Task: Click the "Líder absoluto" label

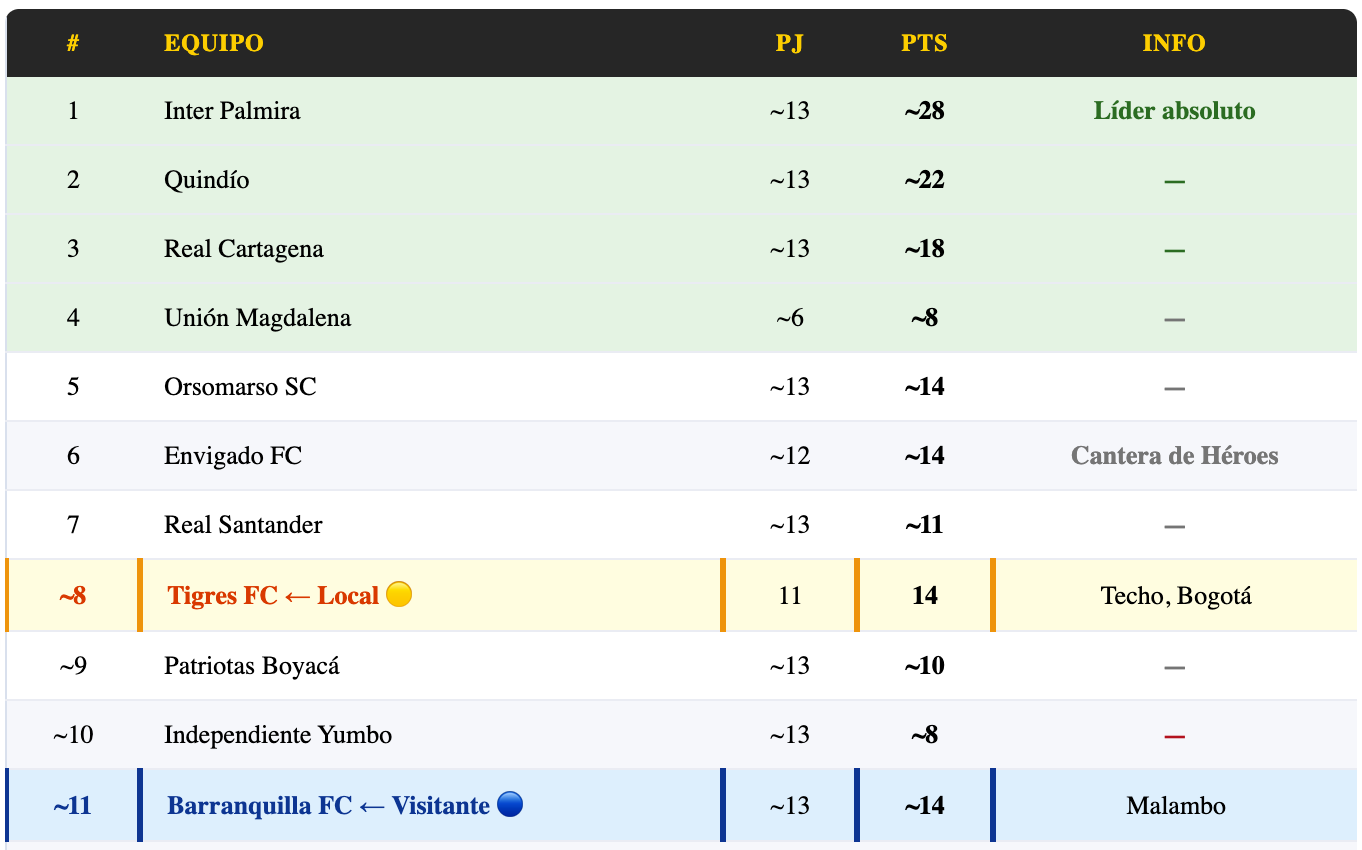Action: pyautogui.click(x=1174, y=111)
